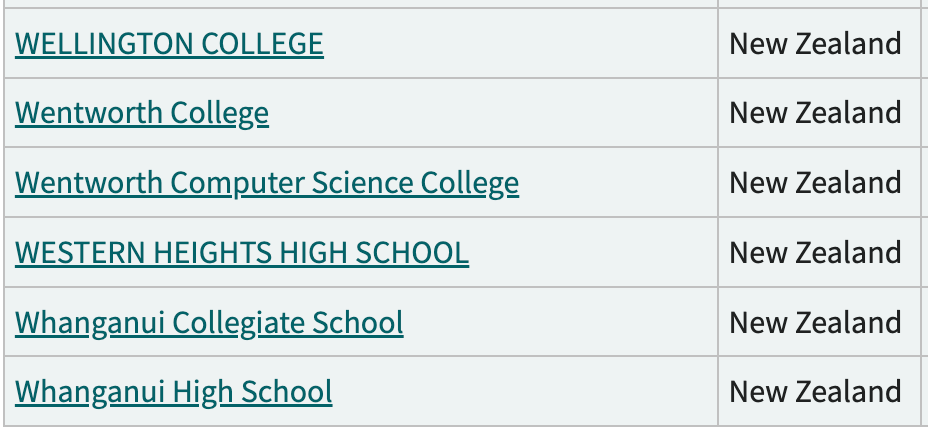The image size is (928, 436).
Task: Click blank space after Whanganui Collegiate School link
Action: tap(560, 323)
